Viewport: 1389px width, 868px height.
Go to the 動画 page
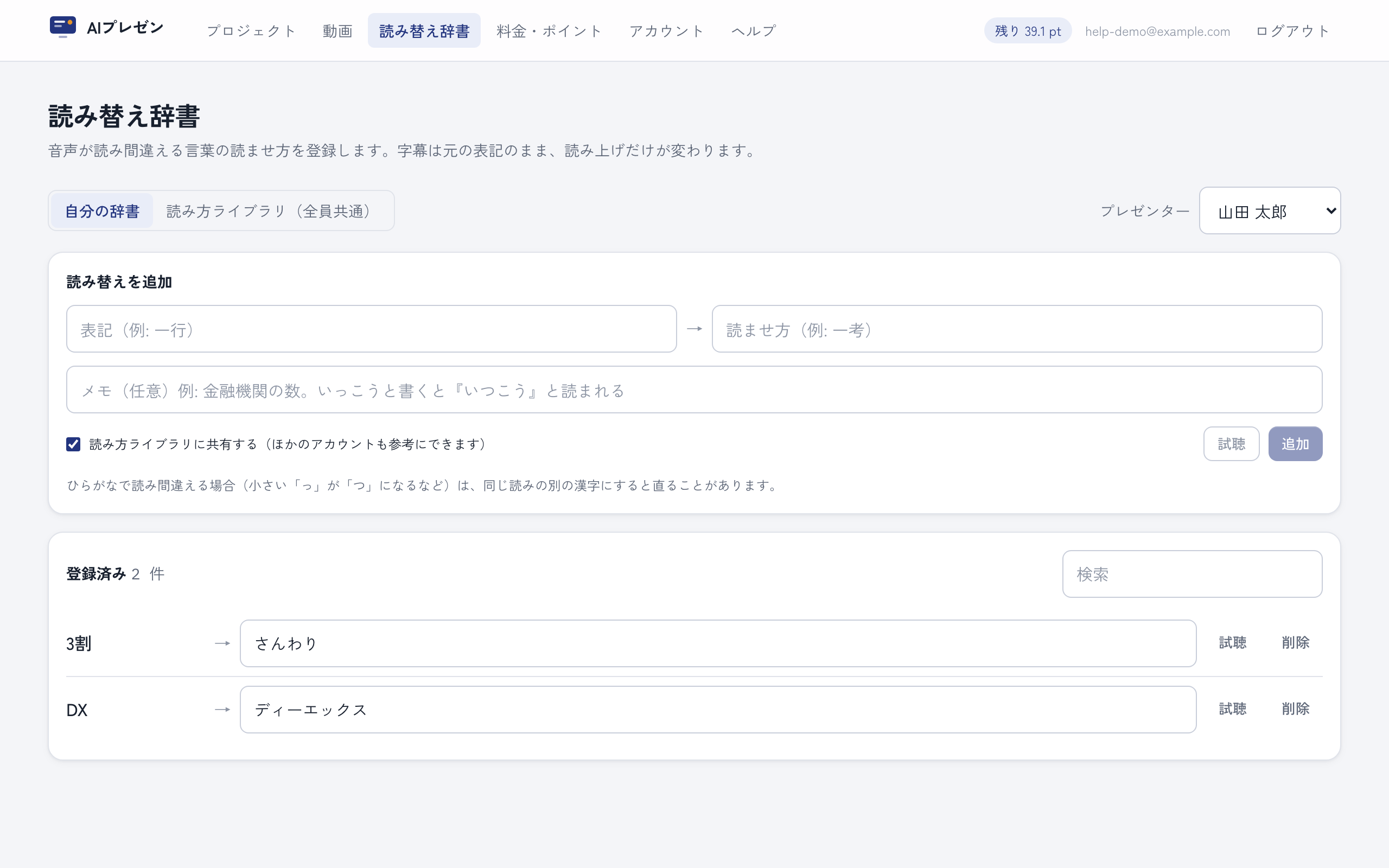pos(337,31)
